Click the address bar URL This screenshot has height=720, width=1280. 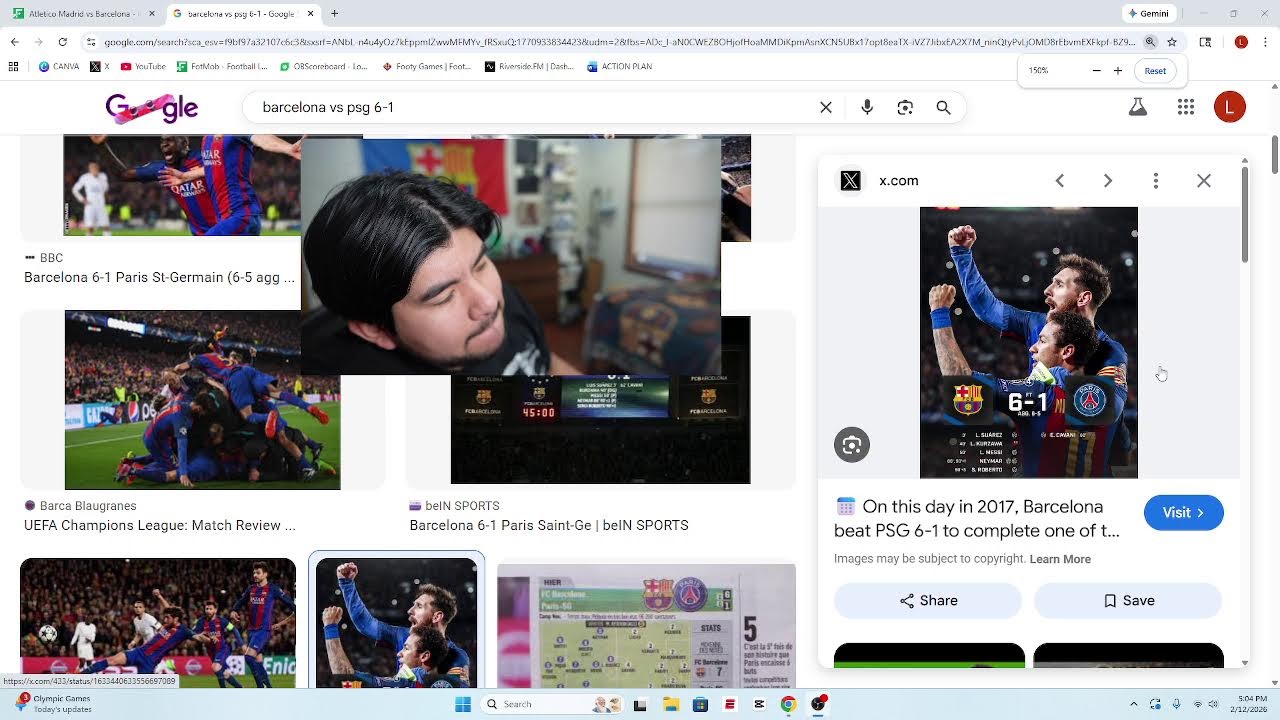[x=620, y=42]
